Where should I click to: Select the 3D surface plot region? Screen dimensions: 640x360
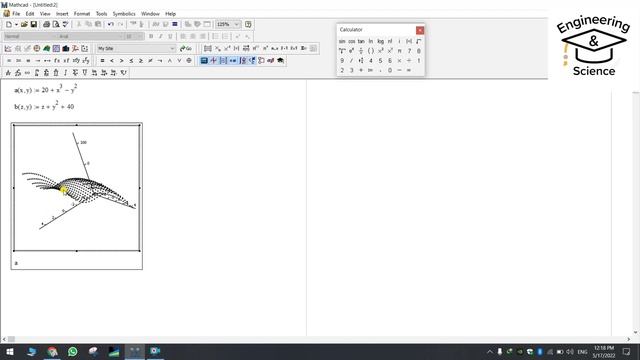(77, 188)
